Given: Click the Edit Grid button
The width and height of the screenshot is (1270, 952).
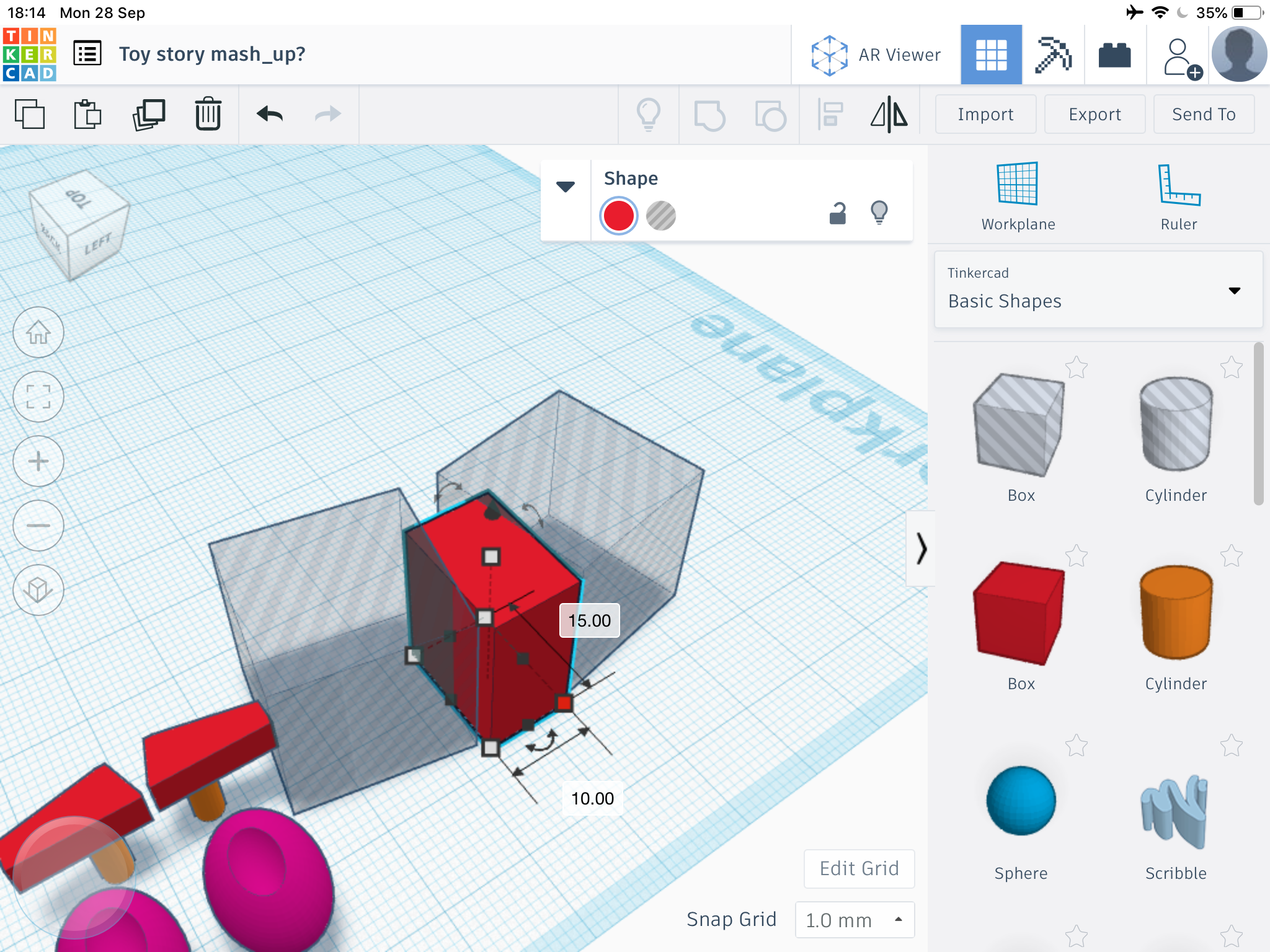Looking at the screenshot, I should (x=859, y=868).
